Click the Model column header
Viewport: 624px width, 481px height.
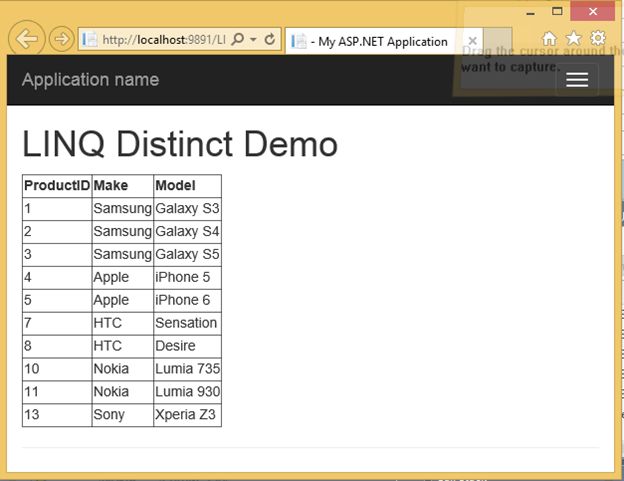[175, 186]
